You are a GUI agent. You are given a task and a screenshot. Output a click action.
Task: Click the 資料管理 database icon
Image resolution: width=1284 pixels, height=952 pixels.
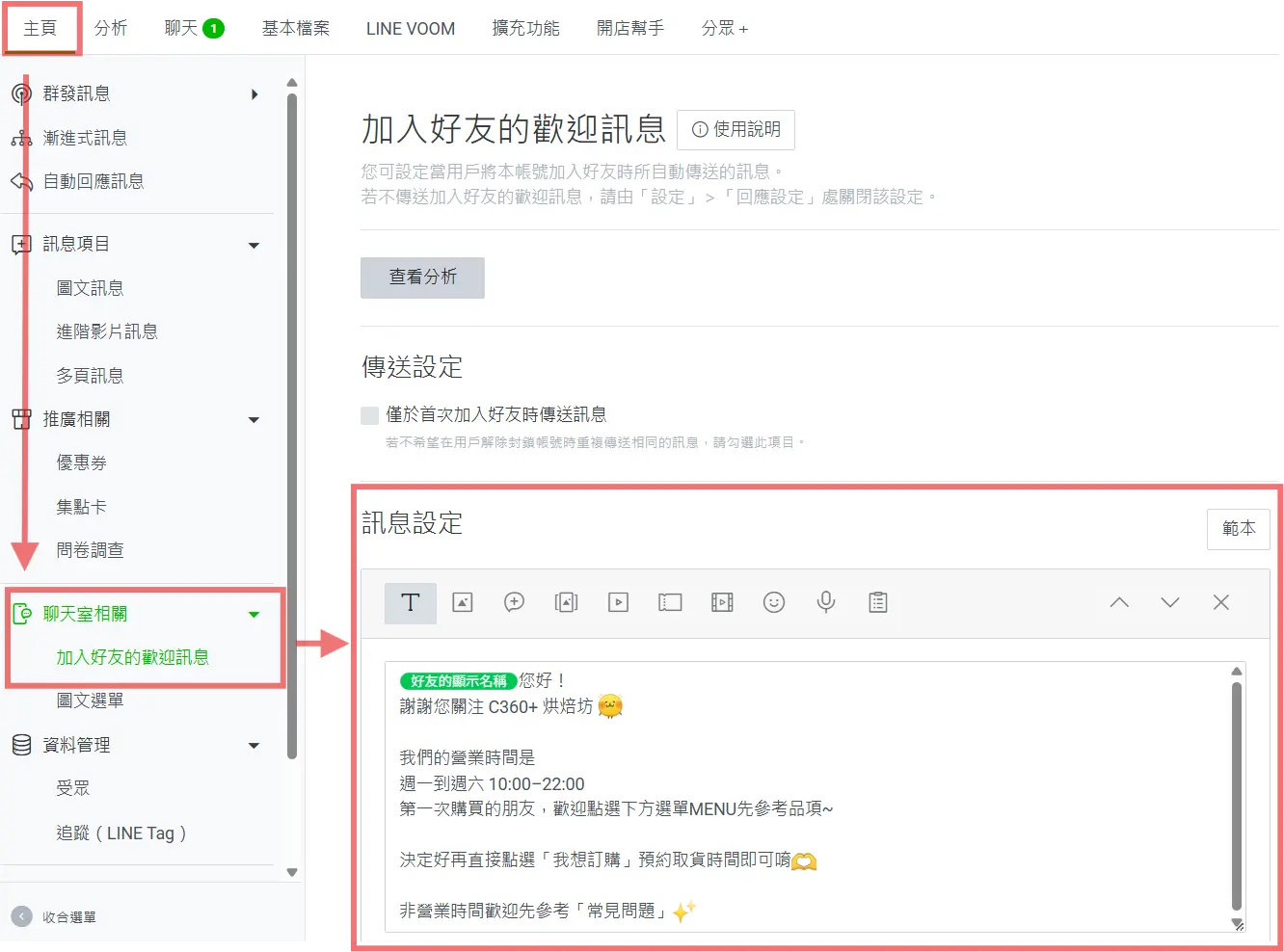pyautogui.click(x=21, y=745)
